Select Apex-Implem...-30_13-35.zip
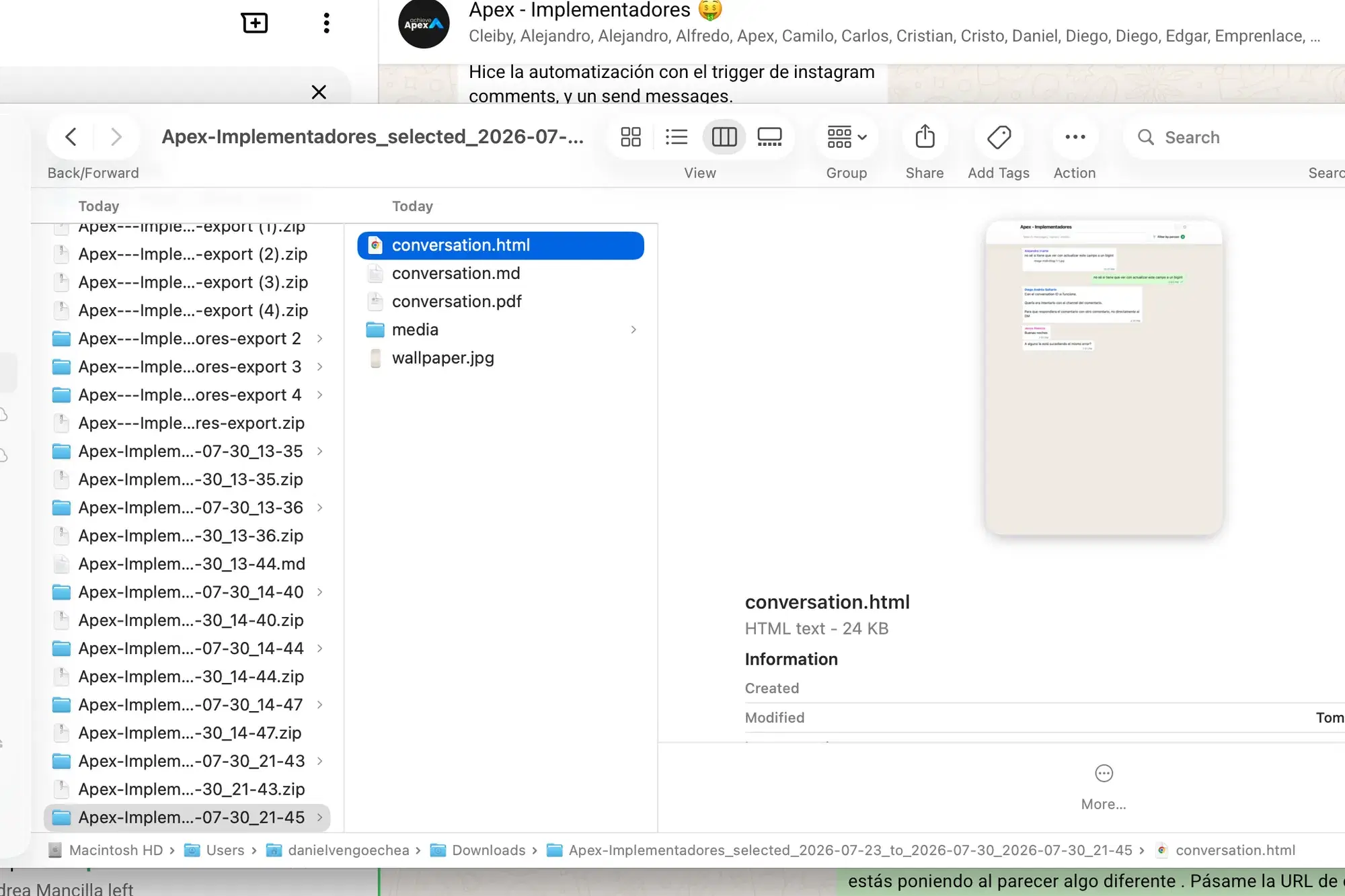 (x=187, y=480)
